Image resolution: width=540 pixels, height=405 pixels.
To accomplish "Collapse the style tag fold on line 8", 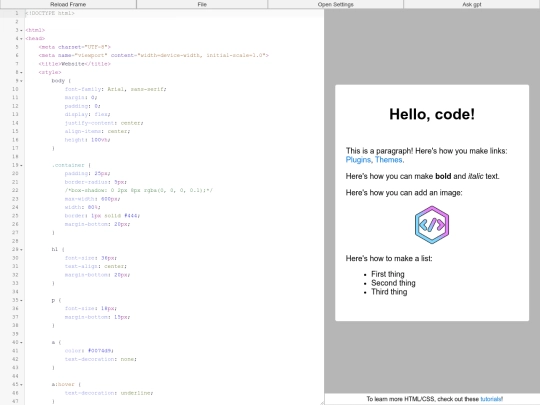I will 21,72.
